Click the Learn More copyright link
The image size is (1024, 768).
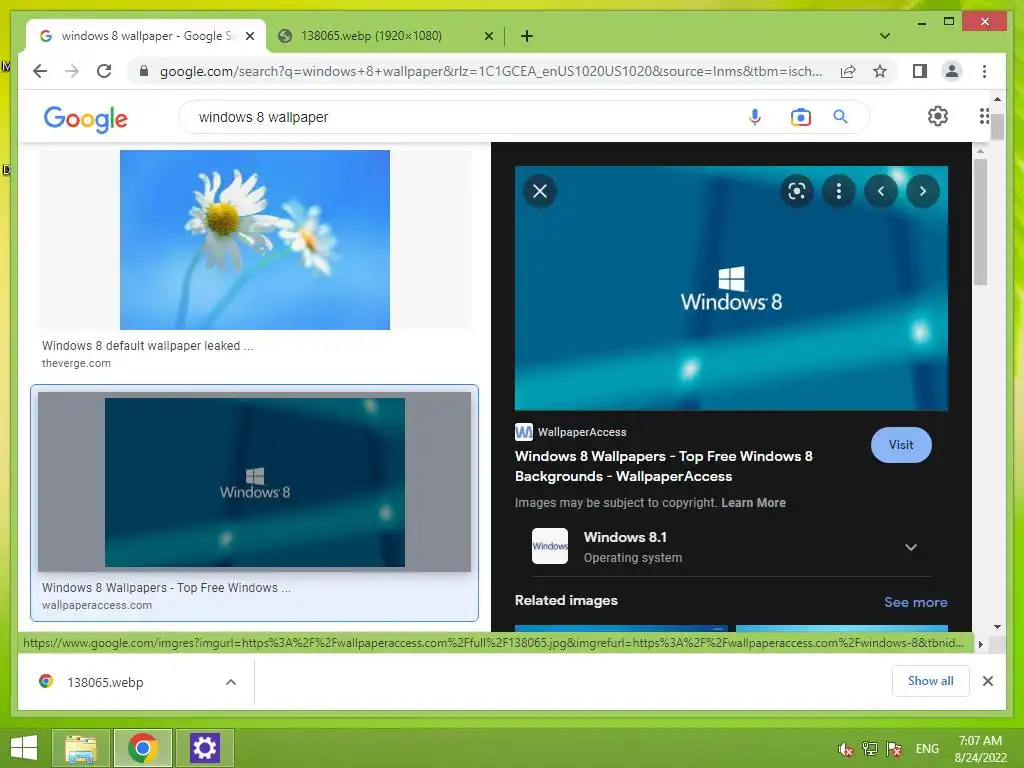[x=753, y=503]
